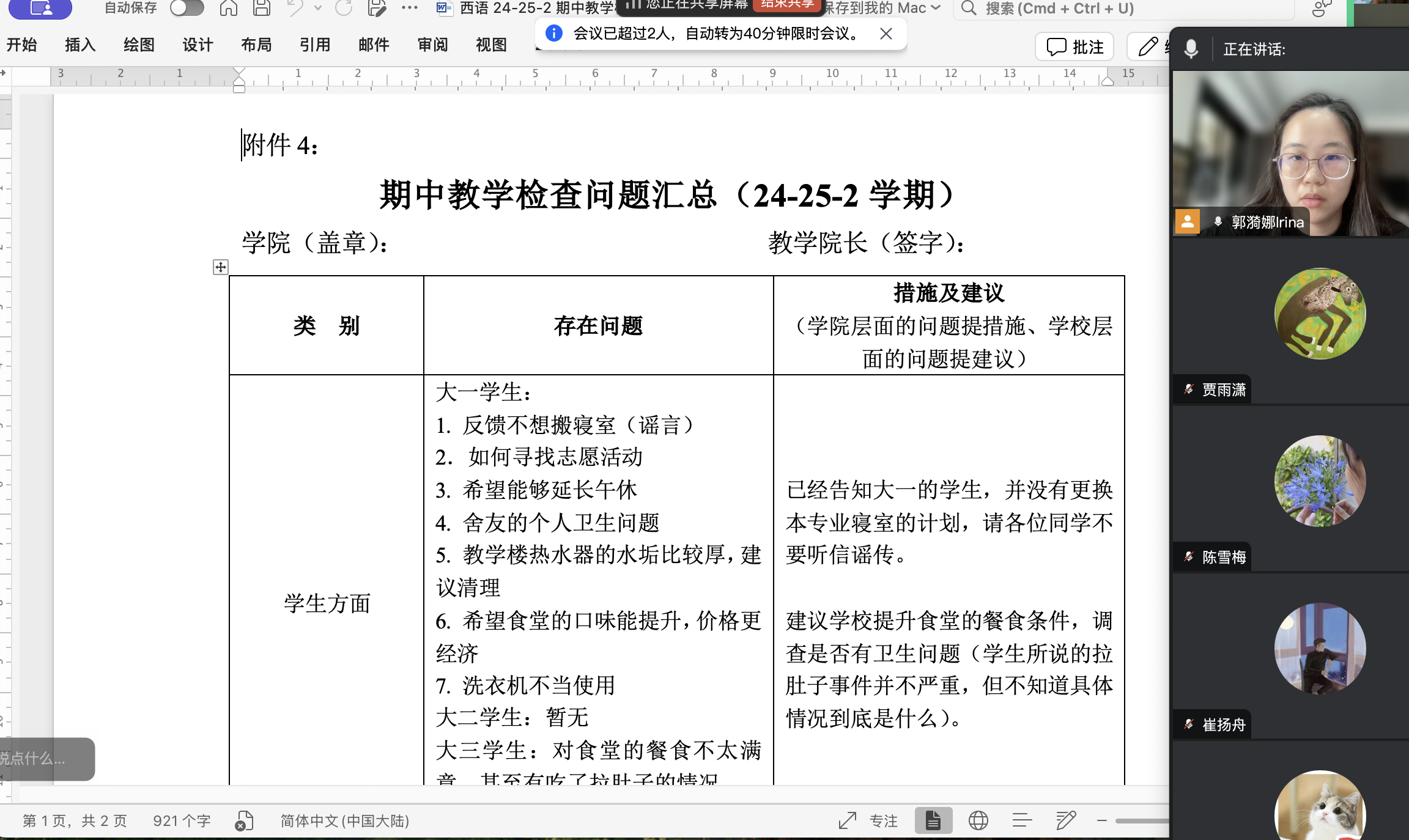
Task: Click the heading '附件 4:'
Action: [x=280, y=146]
